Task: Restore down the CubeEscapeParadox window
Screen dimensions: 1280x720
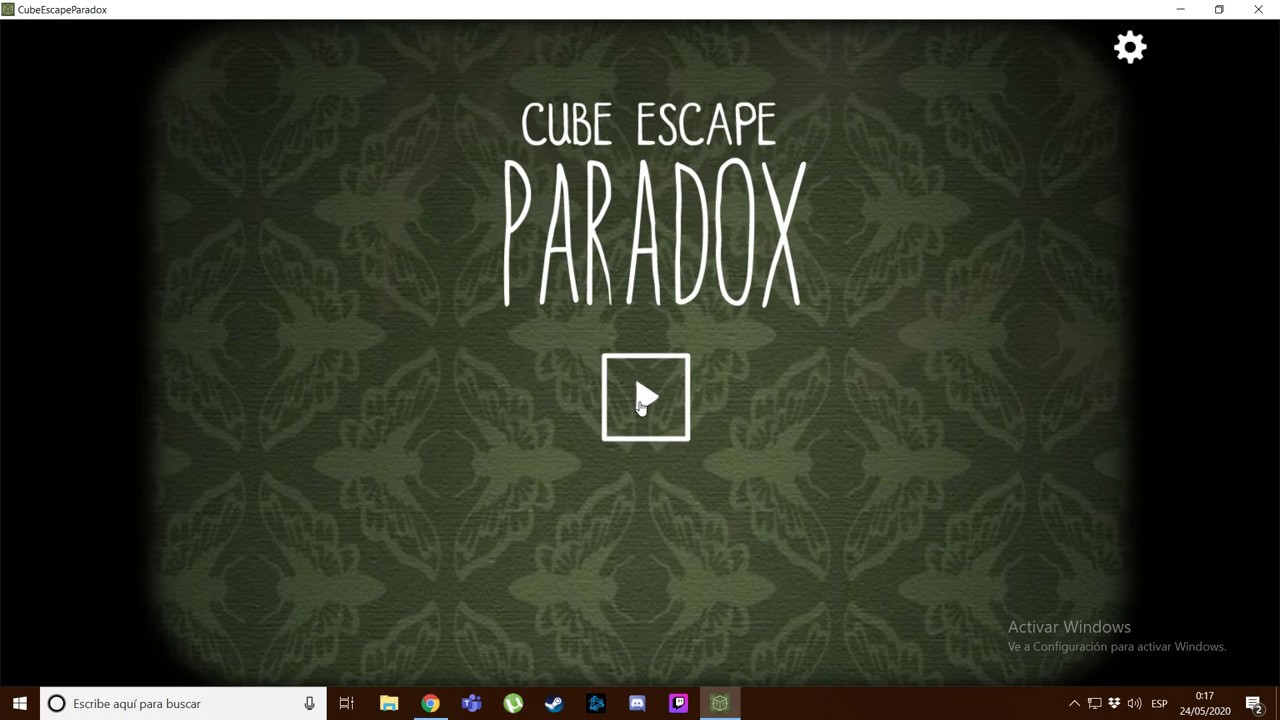Action: 1219,9
